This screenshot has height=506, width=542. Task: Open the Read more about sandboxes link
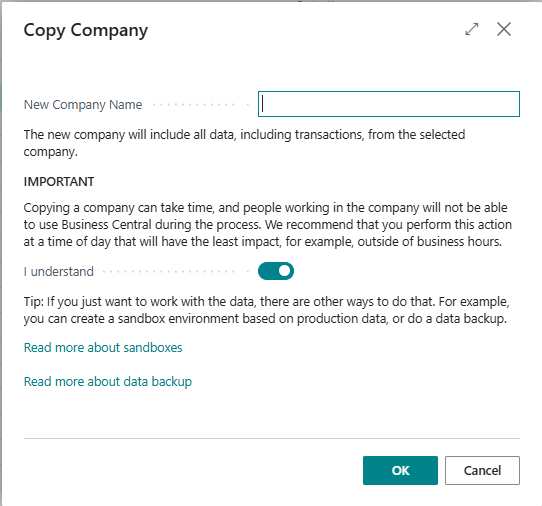coord(103,347)
